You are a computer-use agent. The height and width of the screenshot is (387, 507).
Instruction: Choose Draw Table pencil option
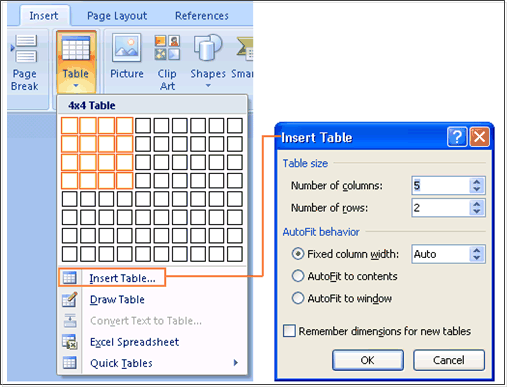click(x=70, y=299)
